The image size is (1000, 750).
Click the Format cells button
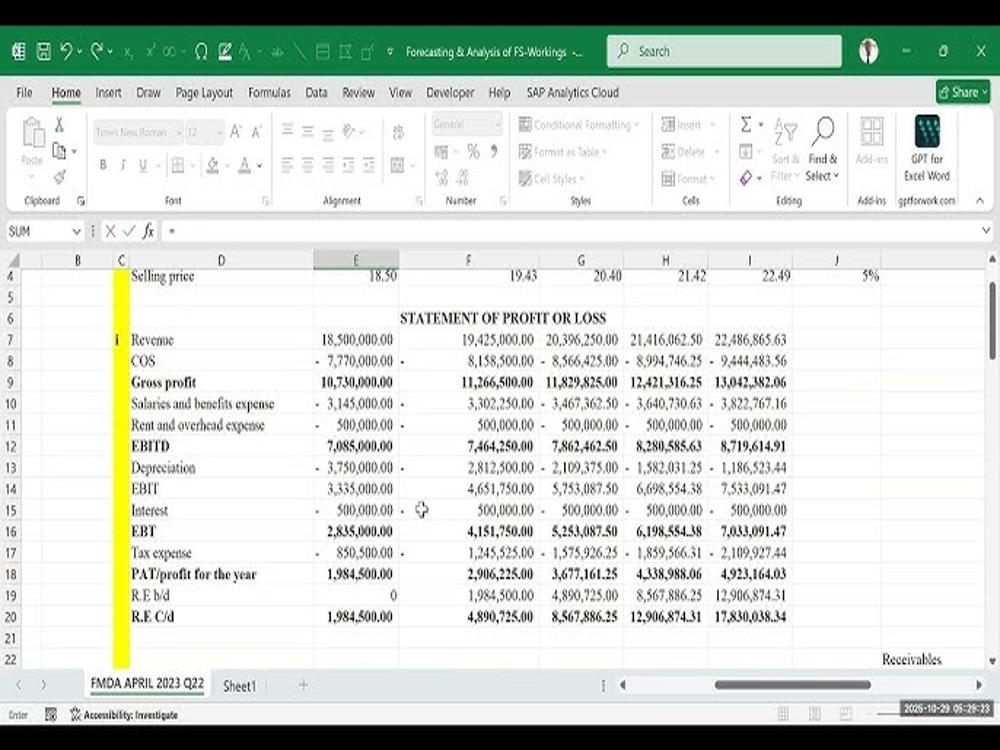[688, 179]
